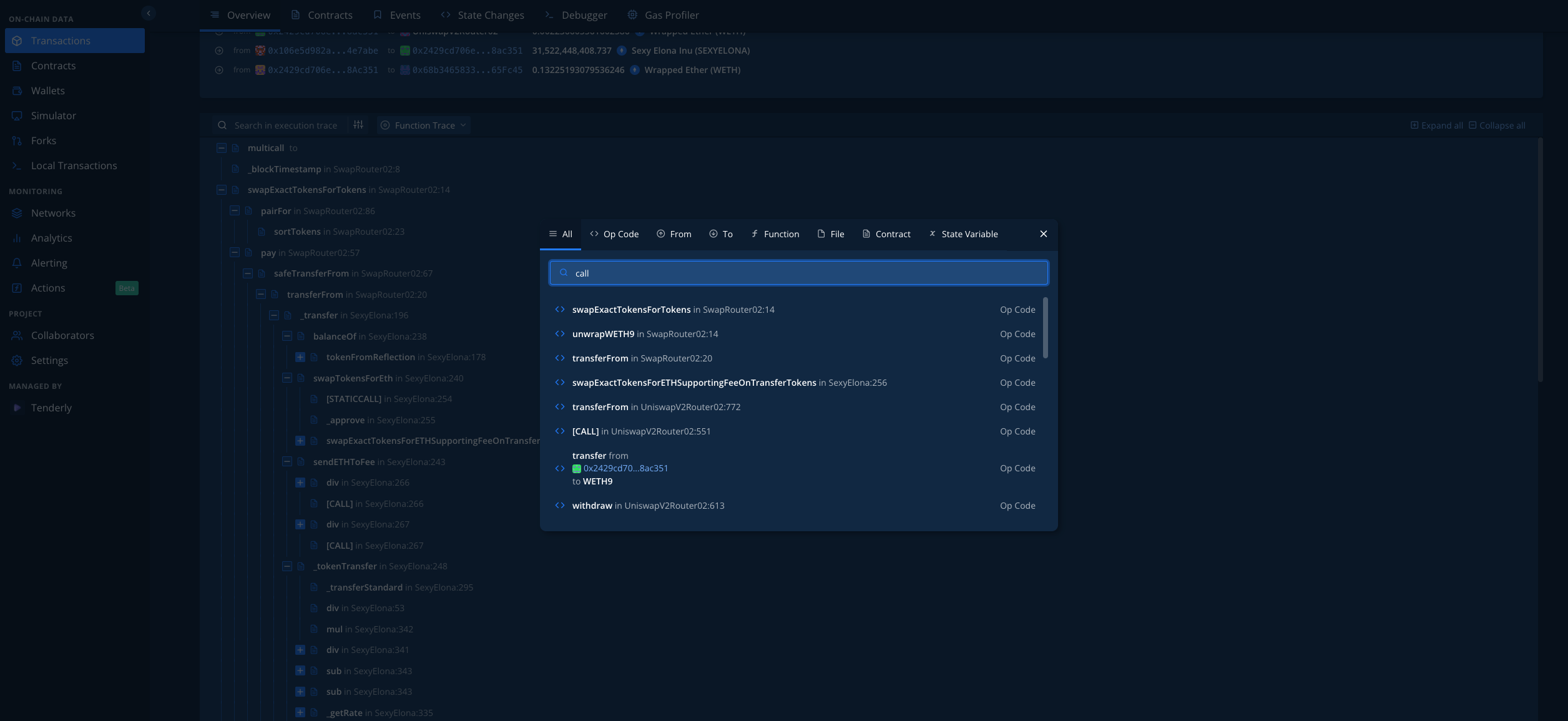Open the Contracts sidebar icon

click(17, 66)
